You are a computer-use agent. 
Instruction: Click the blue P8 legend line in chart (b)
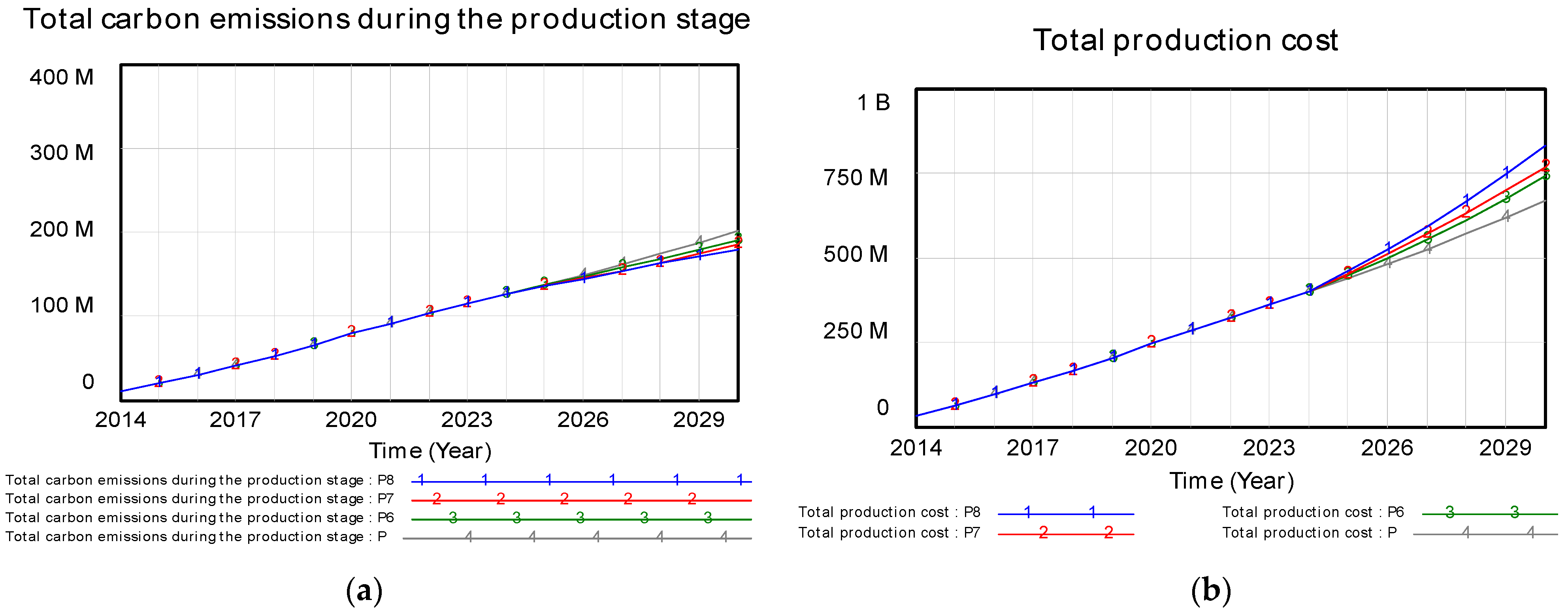(x=1066, y=513)
